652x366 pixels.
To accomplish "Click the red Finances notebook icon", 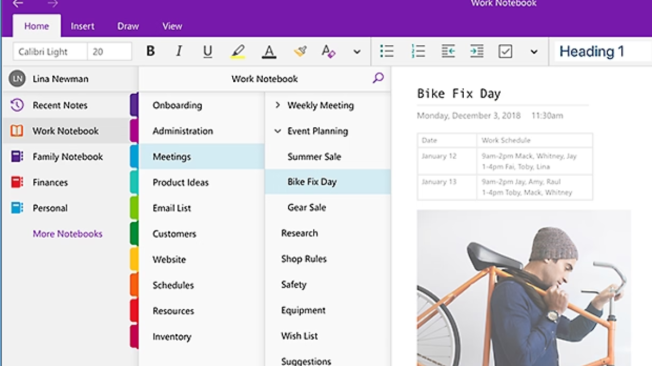I will (x=17, y=182).
